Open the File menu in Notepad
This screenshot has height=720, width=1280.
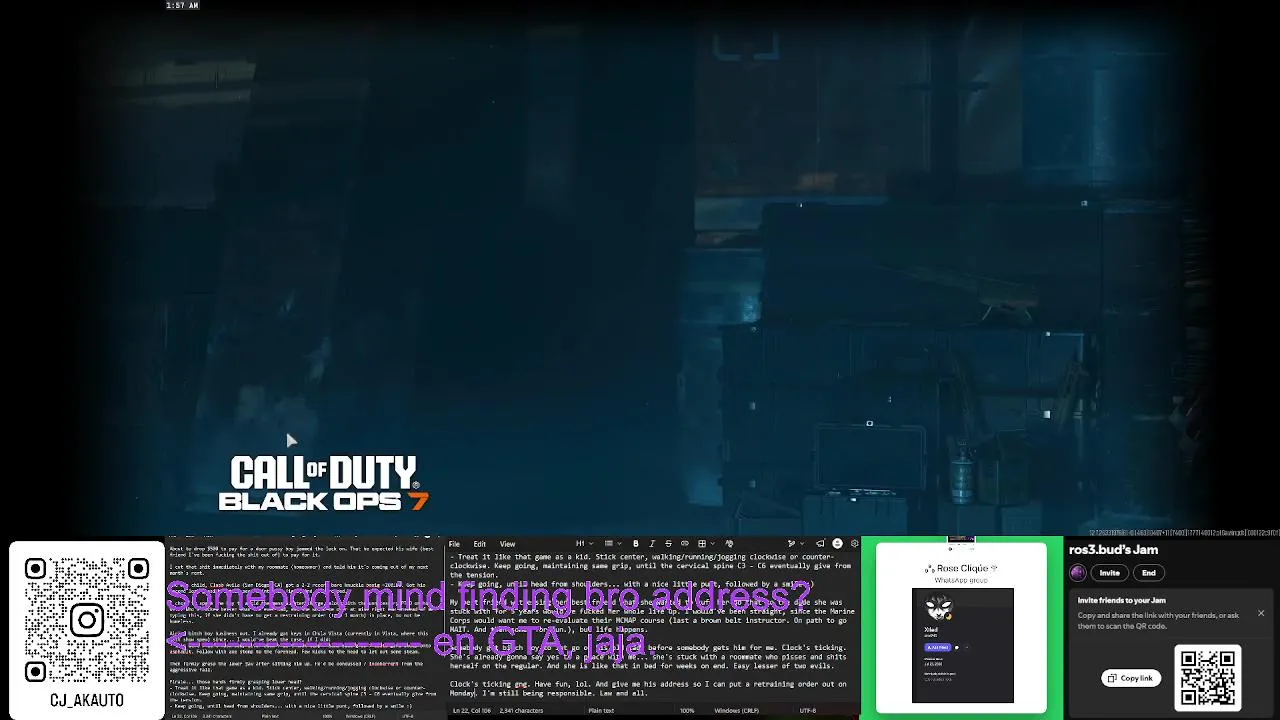click(454, 544)
